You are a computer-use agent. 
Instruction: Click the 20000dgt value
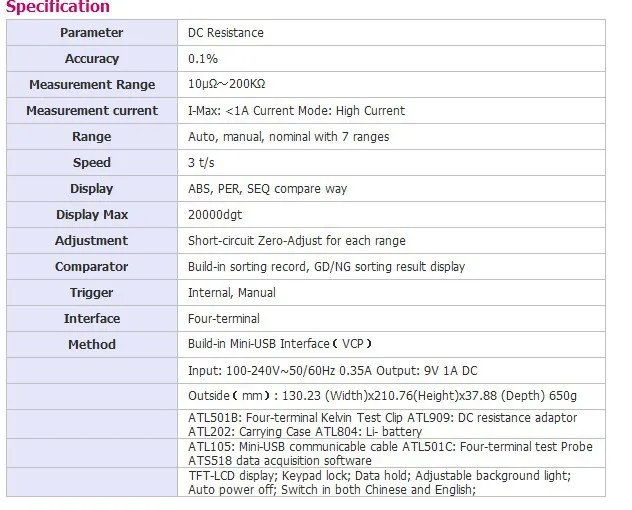(215, 214)
